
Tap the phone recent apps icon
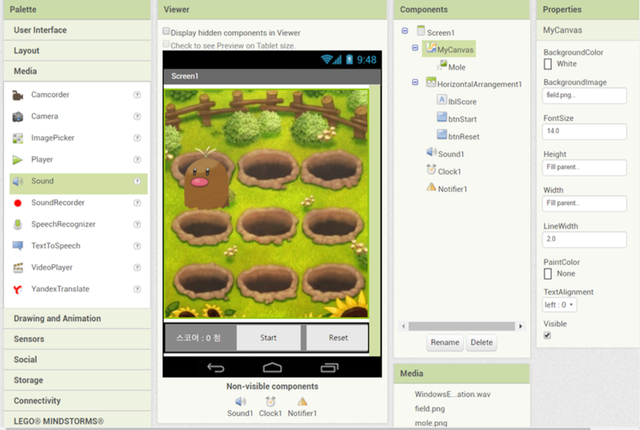329,368
